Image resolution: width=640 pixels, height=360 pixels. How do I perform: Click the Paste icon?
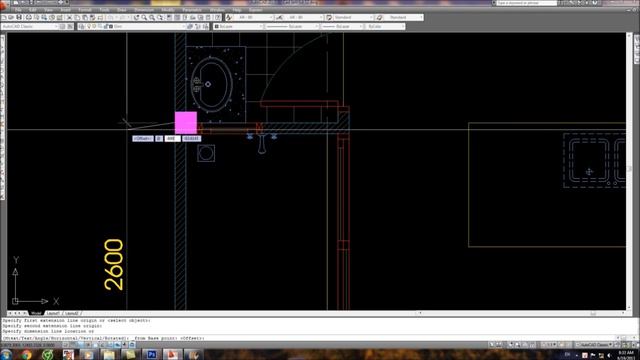click(84, 18)
